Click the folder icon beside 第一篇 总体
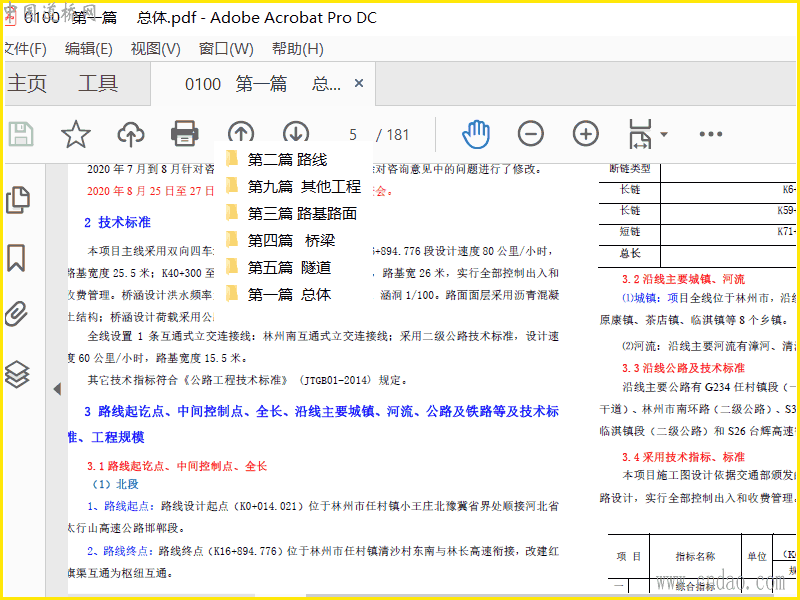 coord(232,293)
